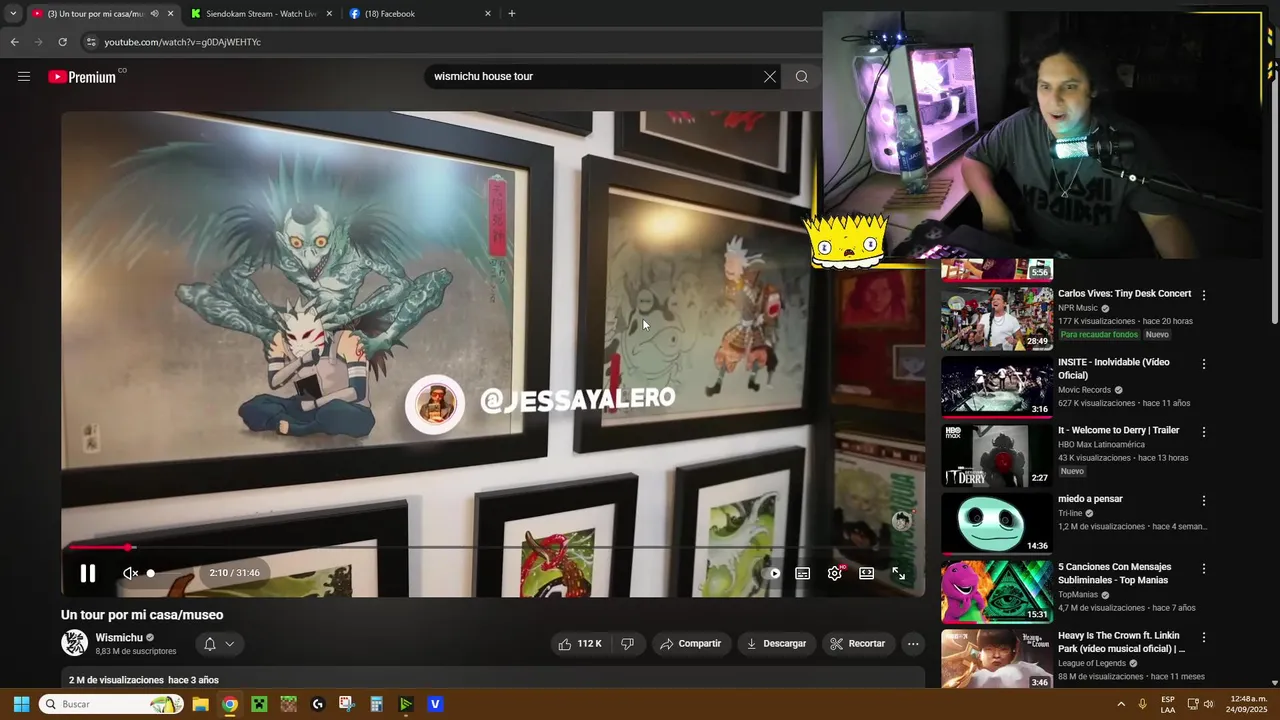The height and width of the screenshot is (720, 1280).
Task: Open the blue V app in taskbar
Action: tap(435, 704)
